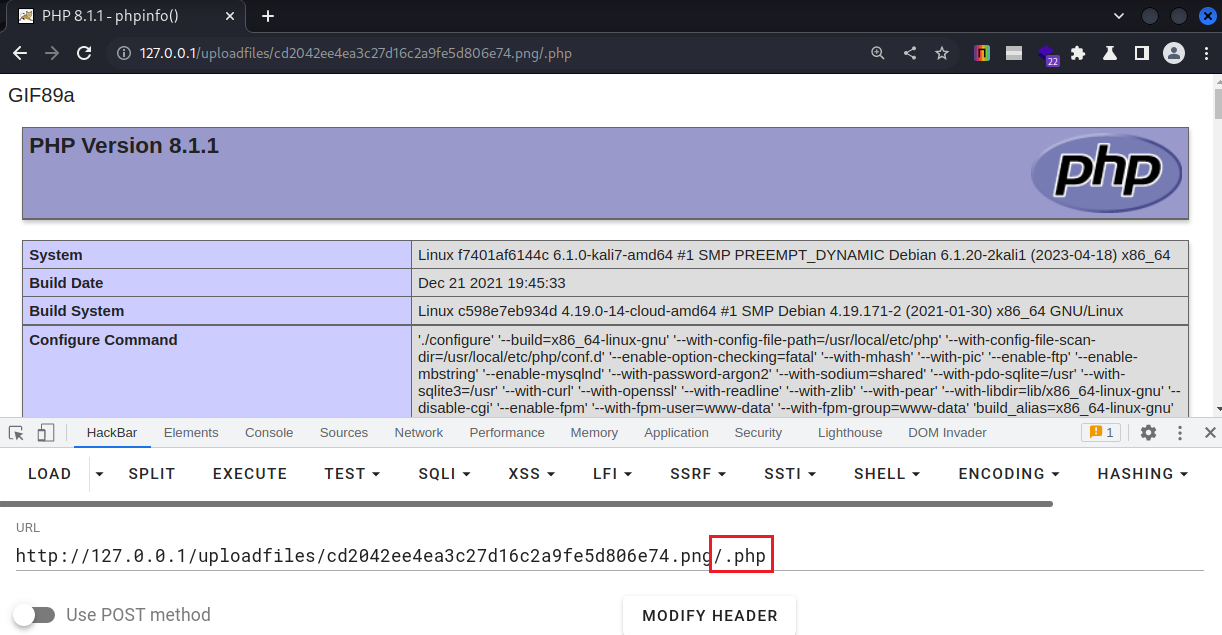
Task: Open the DevTools issues badge showing 1
Action: 1101,432
